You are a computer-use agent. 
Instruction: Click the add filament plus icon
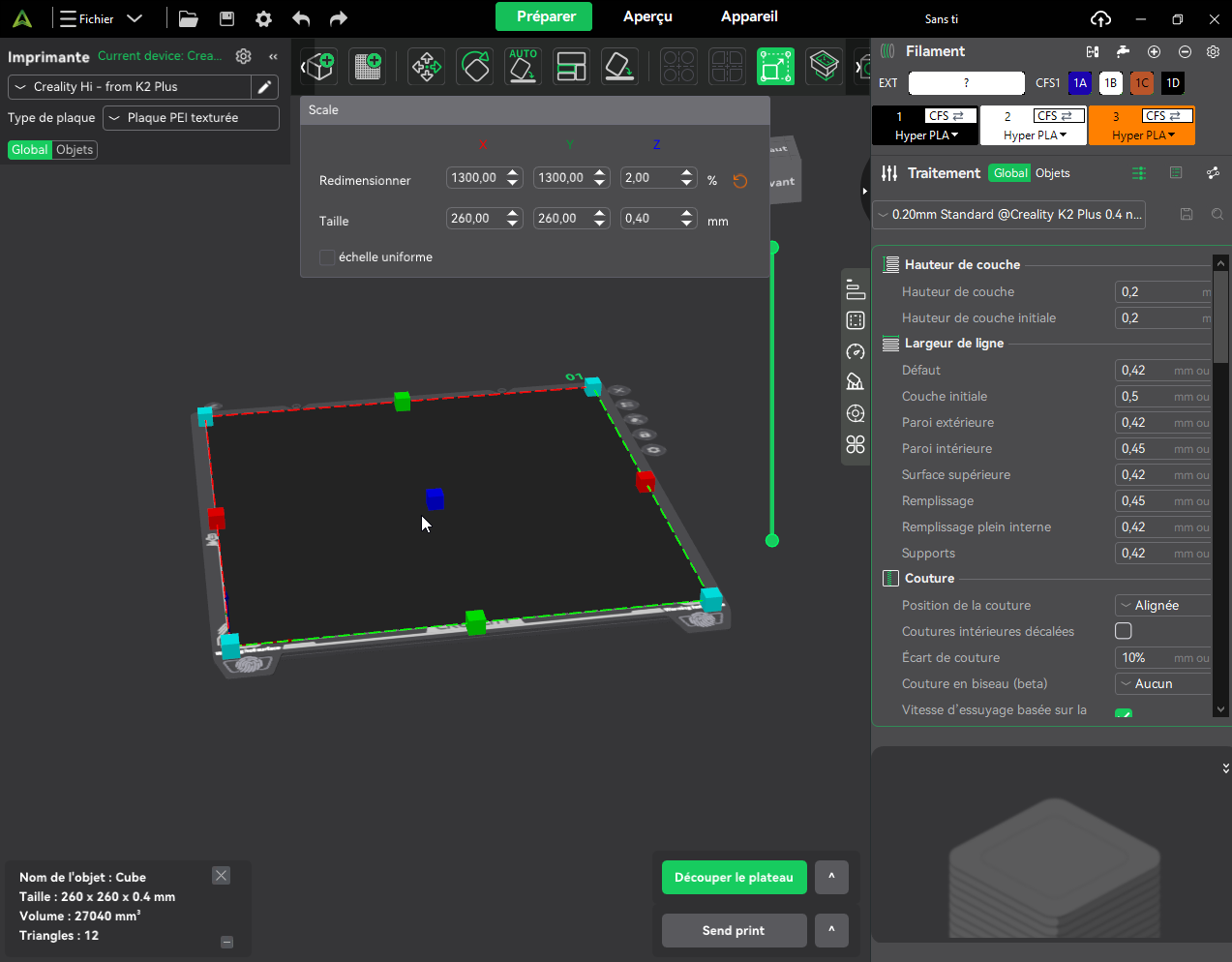click(1154, 51)
